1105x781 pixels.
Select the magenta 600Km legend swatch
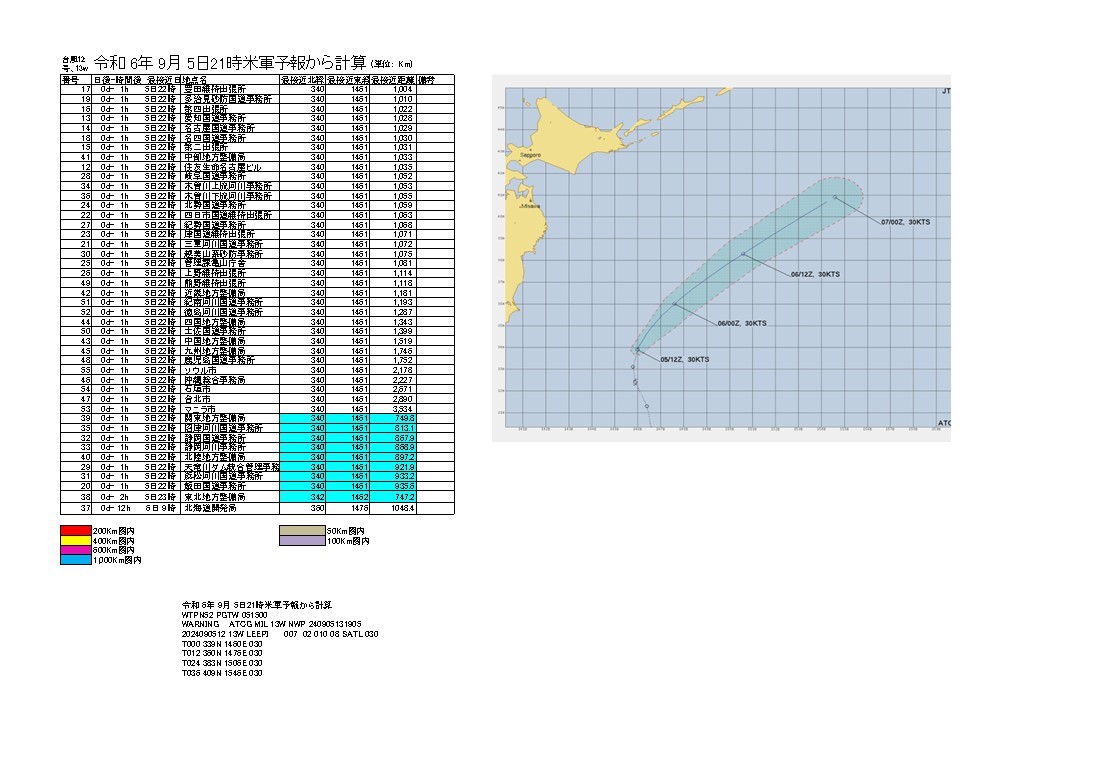75,550
